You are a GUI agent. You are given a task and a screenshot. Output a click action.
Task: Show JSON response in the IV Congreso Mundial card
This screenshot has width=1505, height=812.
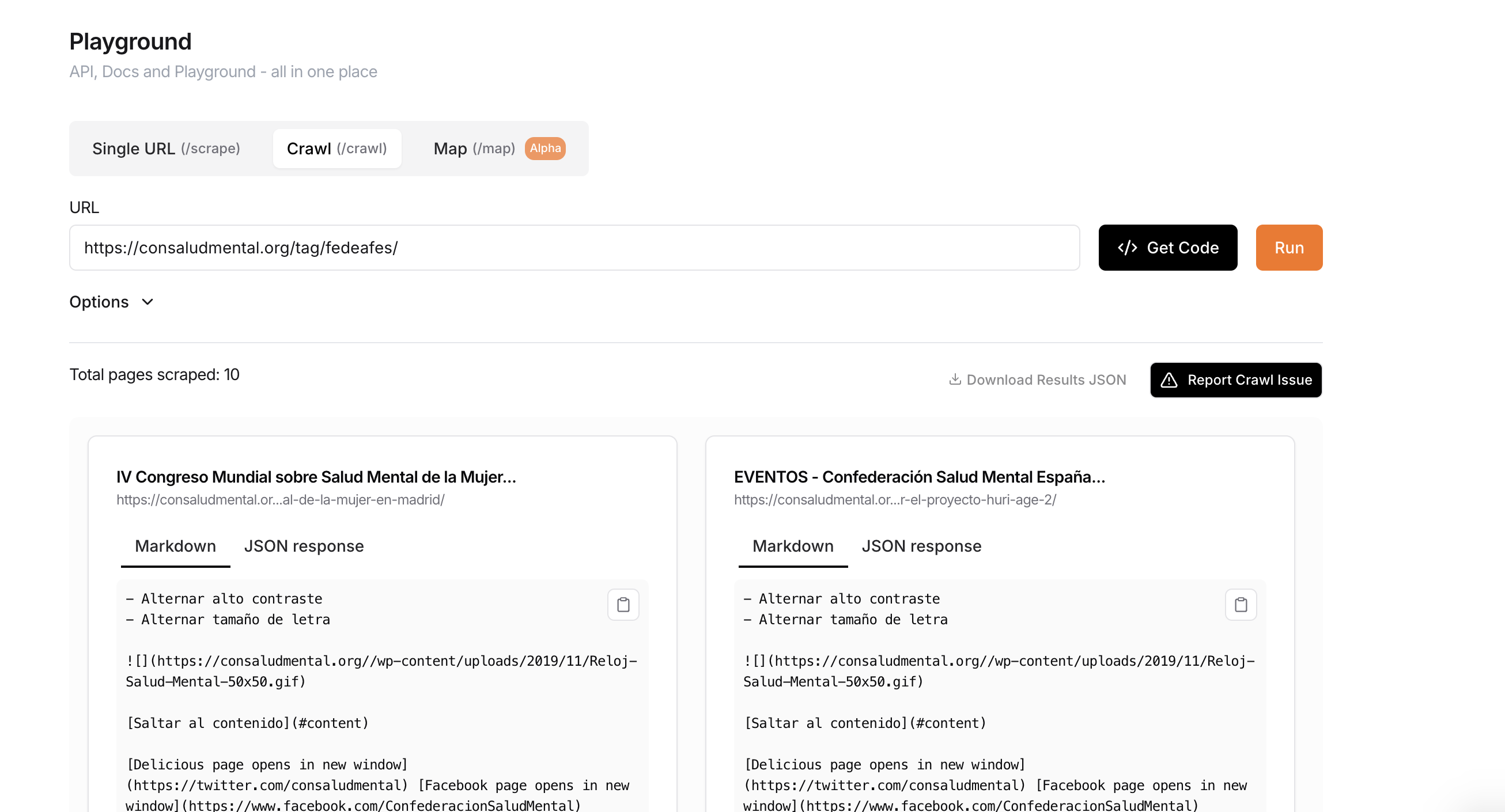(x=304, y=546)
